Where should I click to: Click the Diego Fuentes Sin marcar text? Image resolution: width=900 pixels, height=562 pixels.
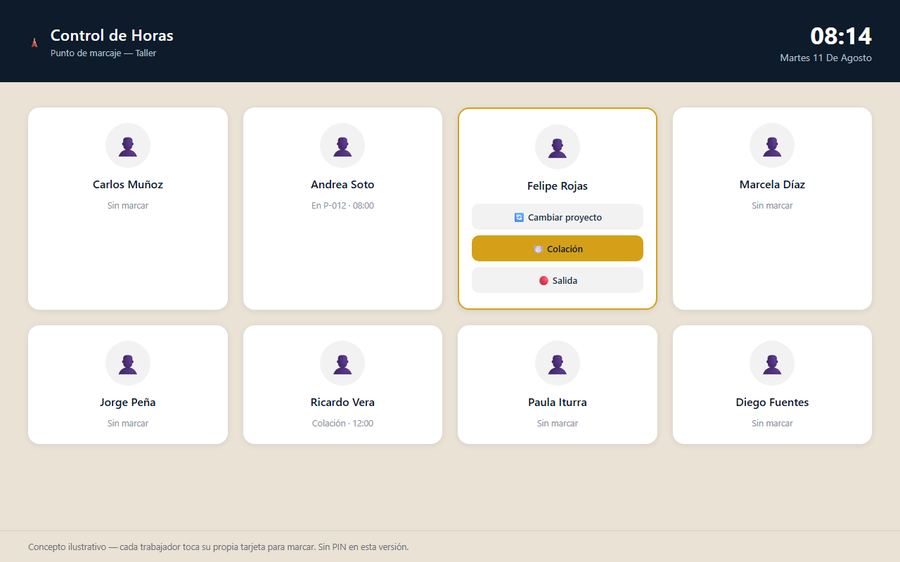[x=772, y=423]
